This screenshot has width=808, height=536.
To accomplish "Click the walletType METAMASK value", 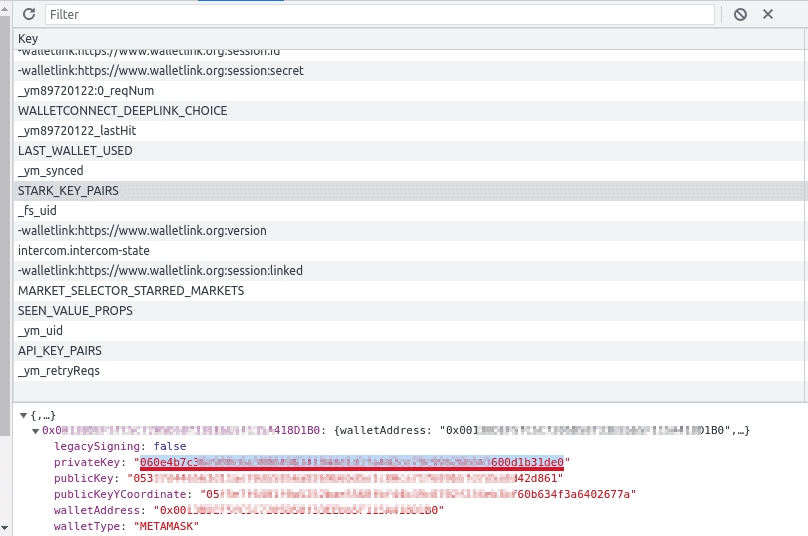I will [x=166, y=526].
